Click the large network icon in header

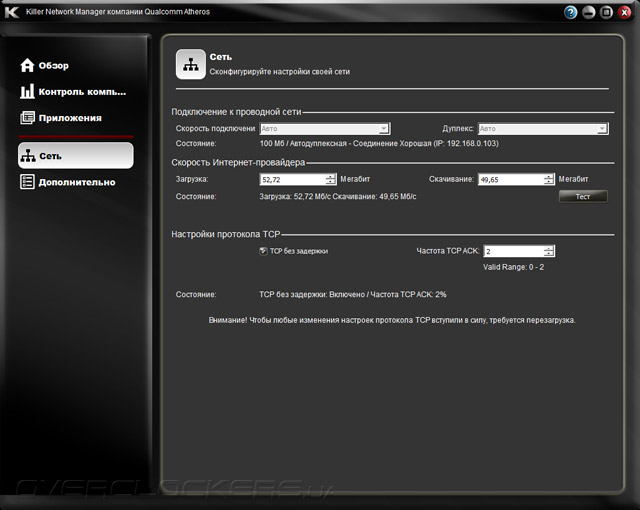(x=191, y=64)
